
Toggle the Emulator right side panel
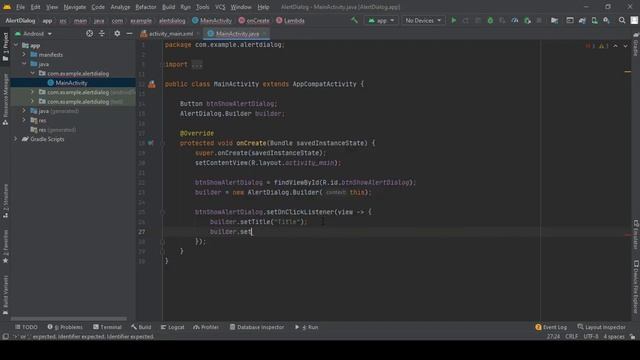(x=636, y=234)
